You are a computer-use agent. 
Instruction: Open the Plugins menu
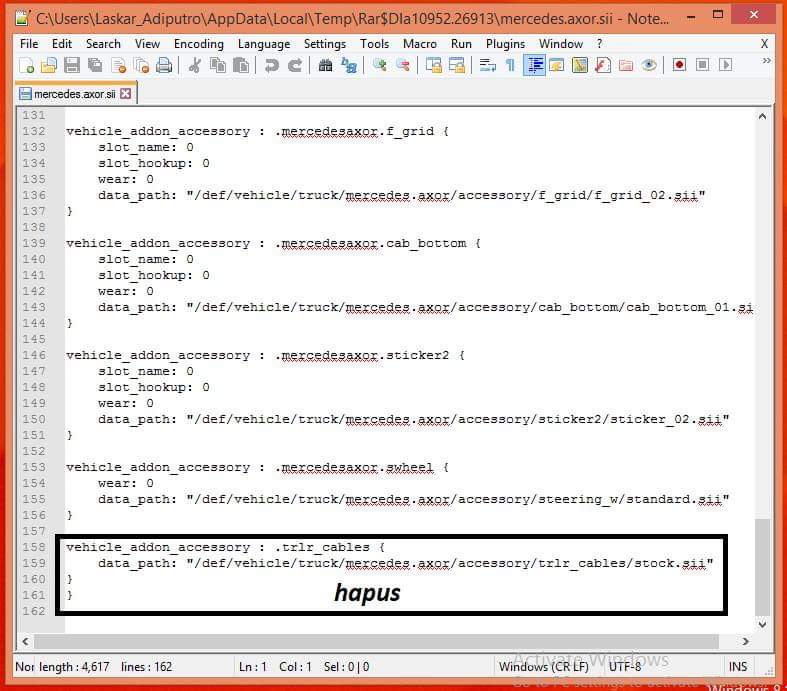(505, 44)
